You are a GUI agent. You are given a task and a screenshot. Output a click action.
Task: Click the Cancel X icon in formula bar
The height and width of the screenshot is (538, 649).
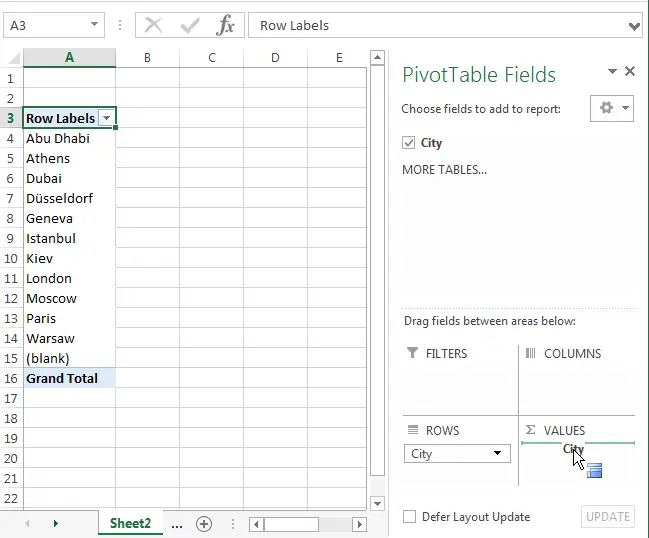[153, 25]
